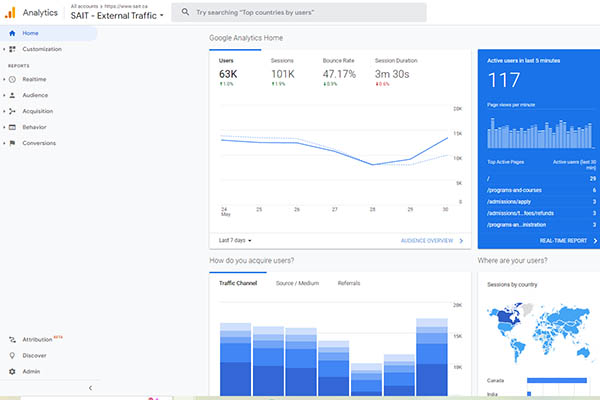Click the "How do you acquire users?" heading
Viewport: 600px width, 400px height.
(x=251, y=261)
